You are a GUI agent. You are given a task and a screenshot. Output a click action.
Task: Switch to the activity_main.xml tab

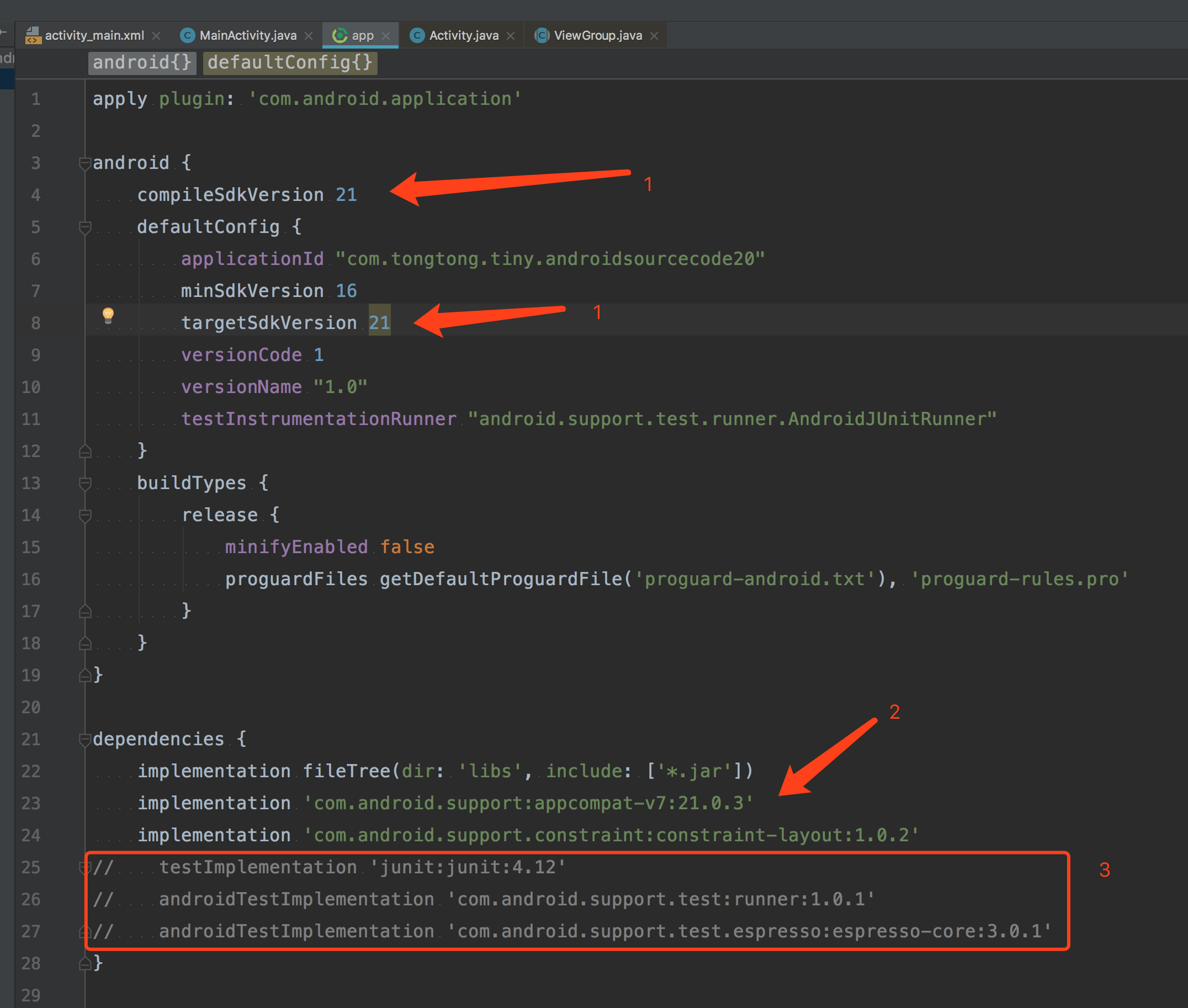94,35
